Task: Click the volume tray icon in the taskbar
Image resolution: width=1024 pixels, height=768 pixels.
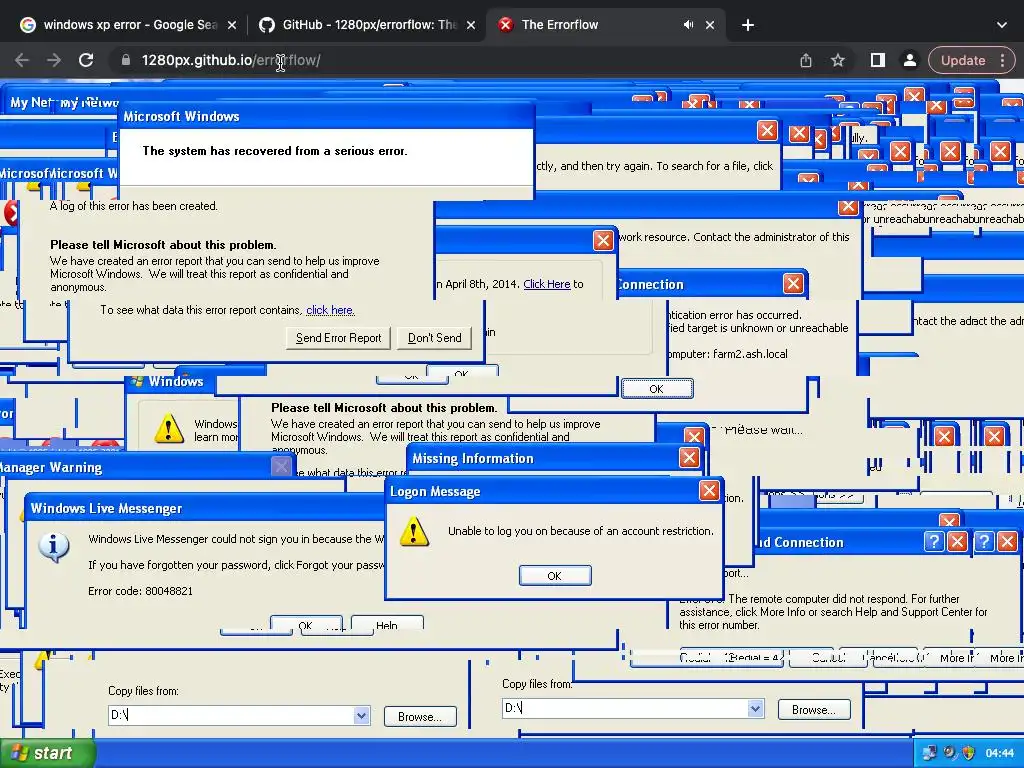Action: pyautogui.click(x=950, y=753)
